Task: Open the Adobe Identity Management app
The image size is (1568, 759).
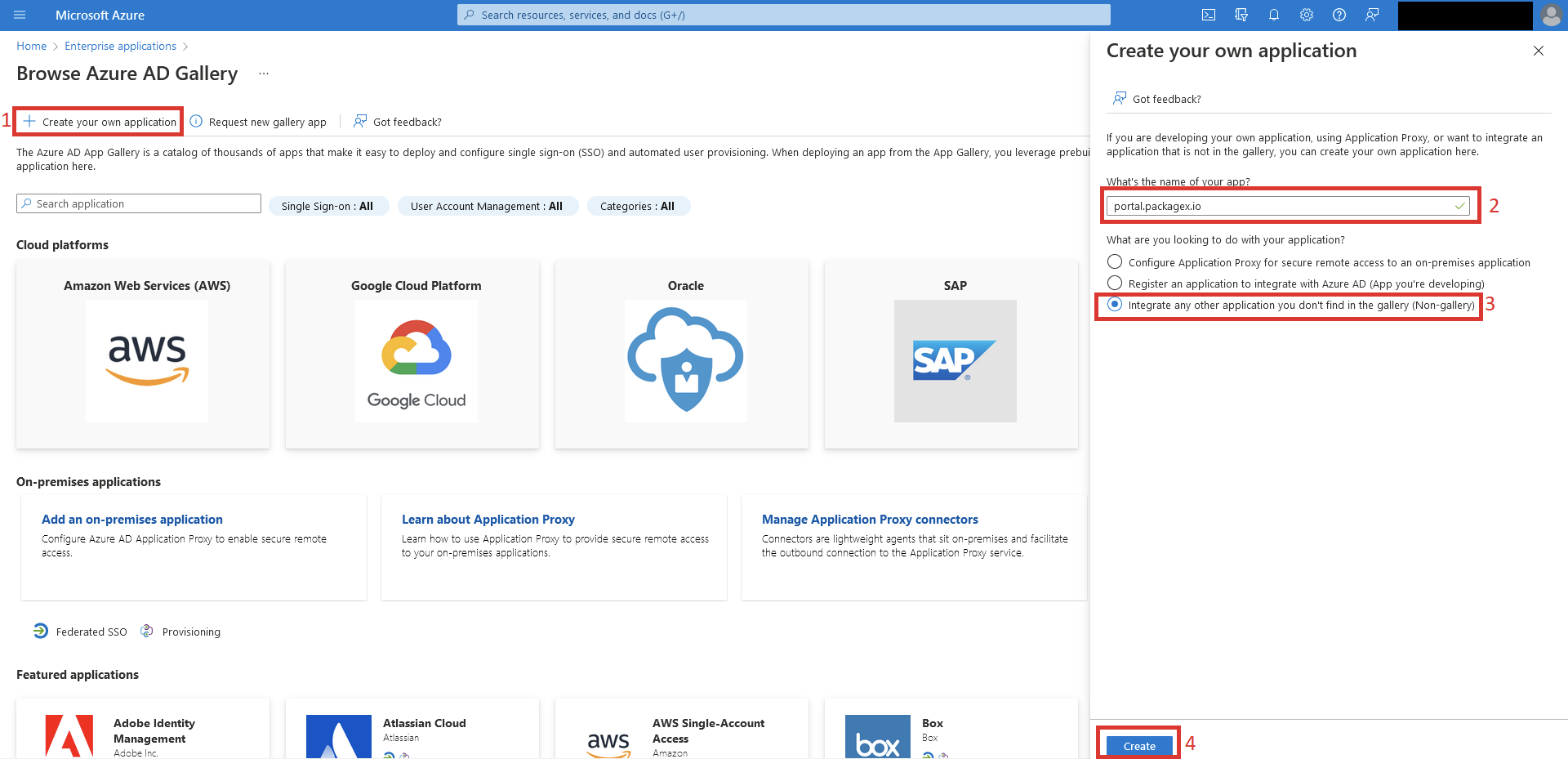Action: [143, 729]
